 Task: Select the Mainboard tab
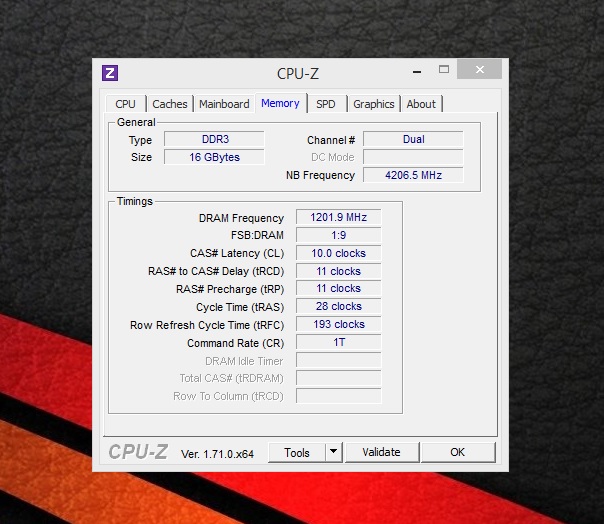(x=224, y=104)
